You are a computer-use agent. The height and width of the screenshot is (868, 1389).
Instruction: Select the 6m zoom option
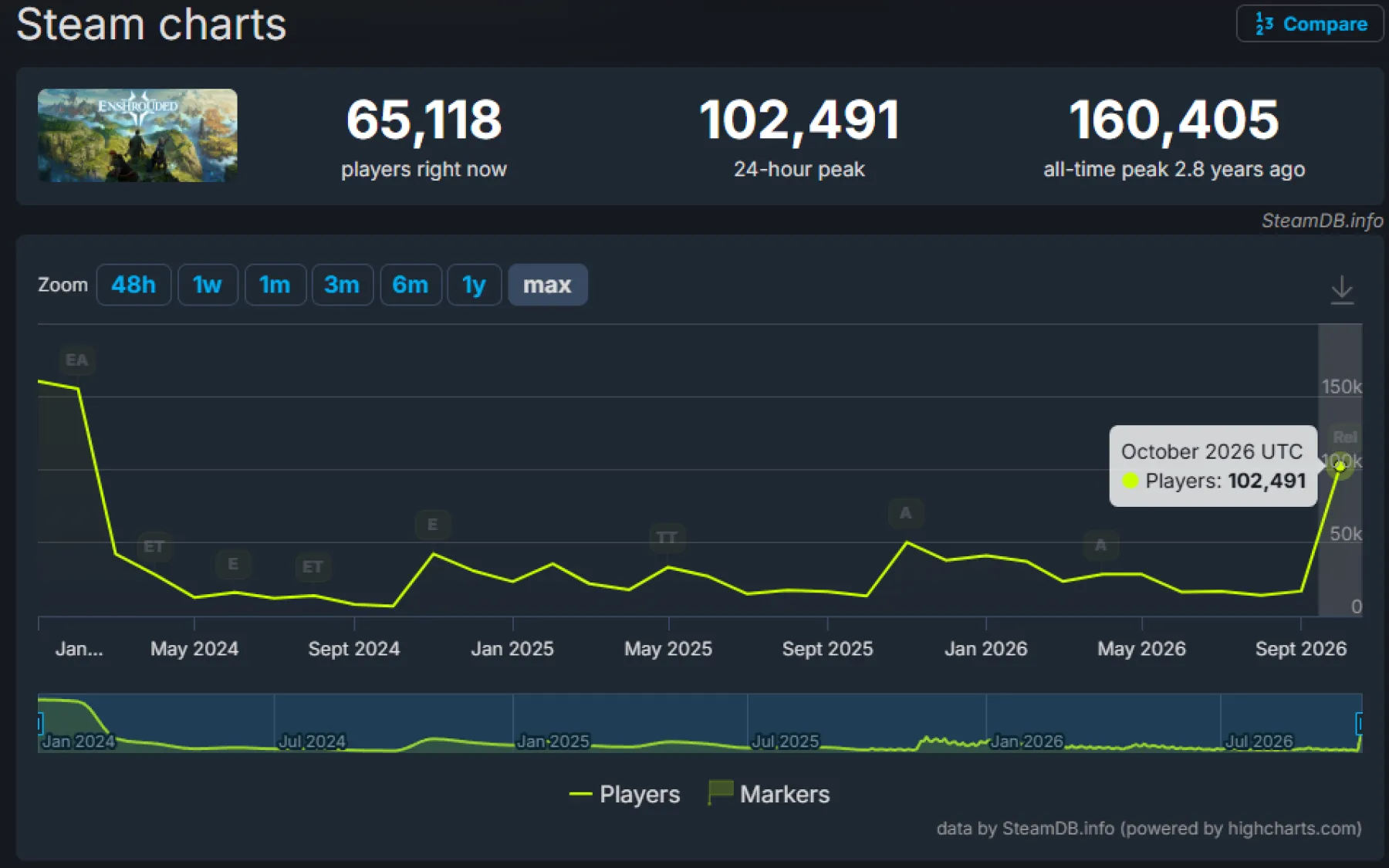click(411, 285)
